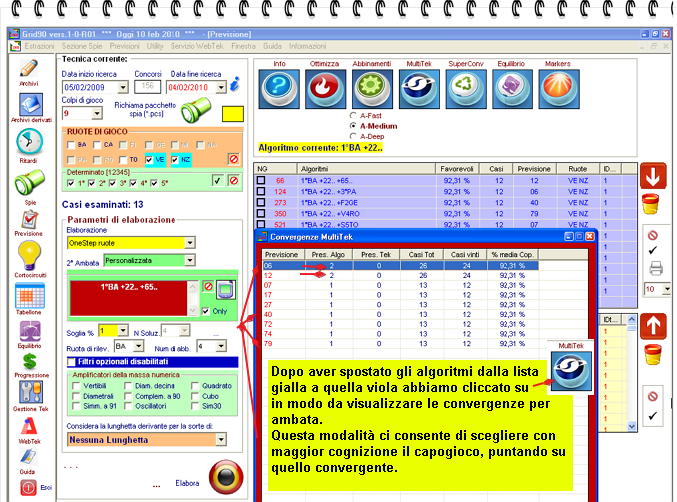This screenshot has height=502, width=677.
Task: Click the Richiama pacchetto spia flashlight
Action: 196,111
